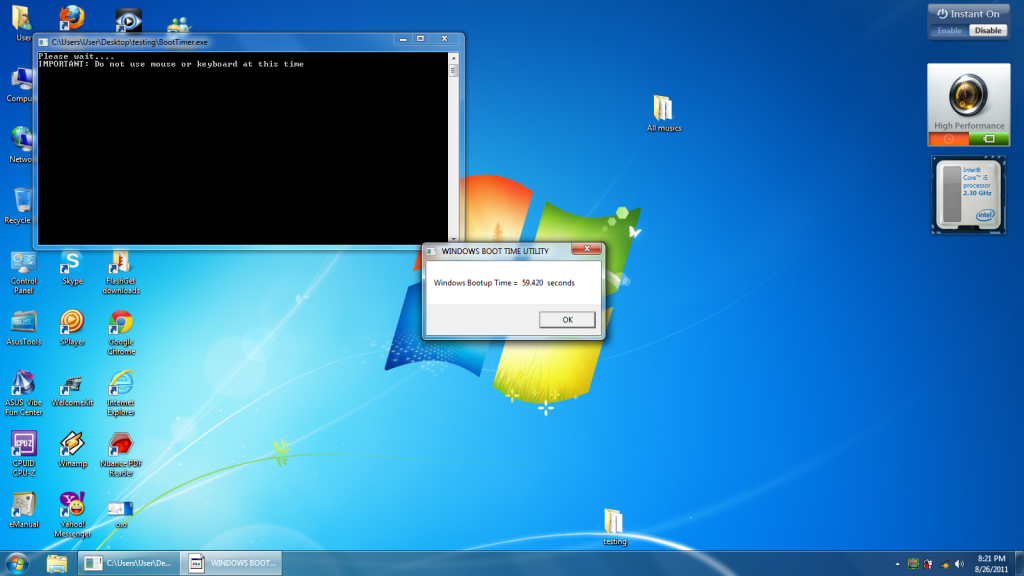This screenshot has height=576, width=1024.
Task: Click the volume speaker tray icon
Action: tap(959, 563)
